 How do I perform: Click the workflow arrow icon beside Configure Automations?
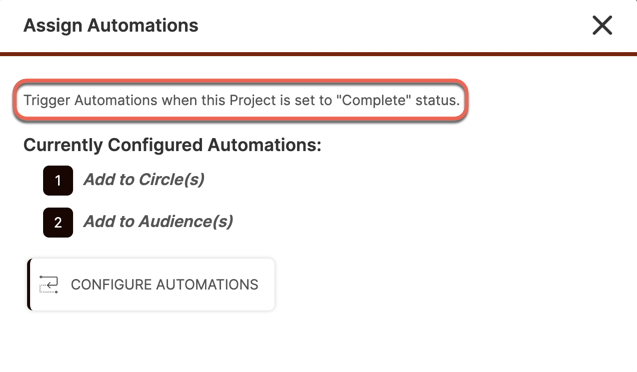pos(49,284)
